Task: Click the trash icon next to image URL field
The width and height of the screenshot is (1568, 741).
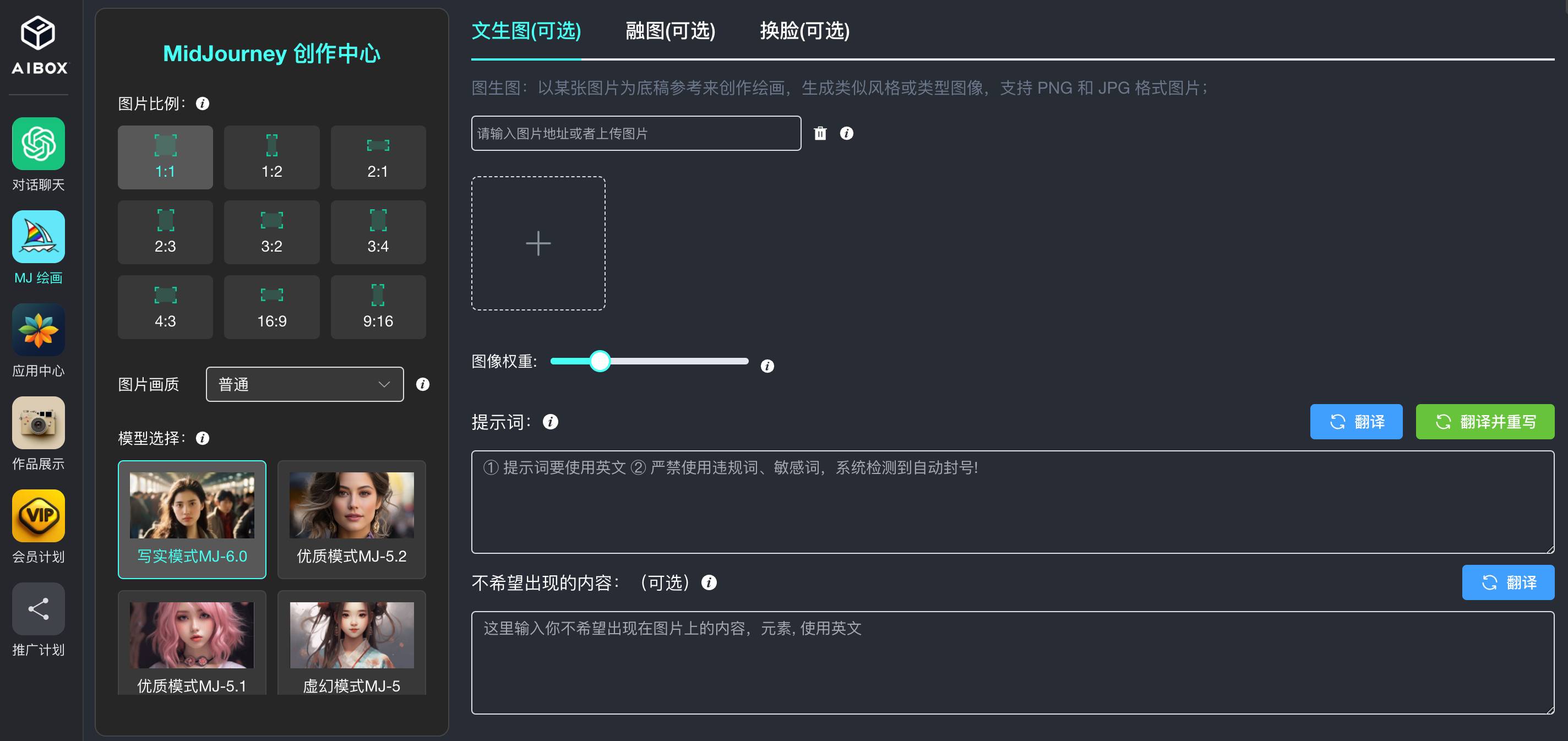Action: coord(820,133)
